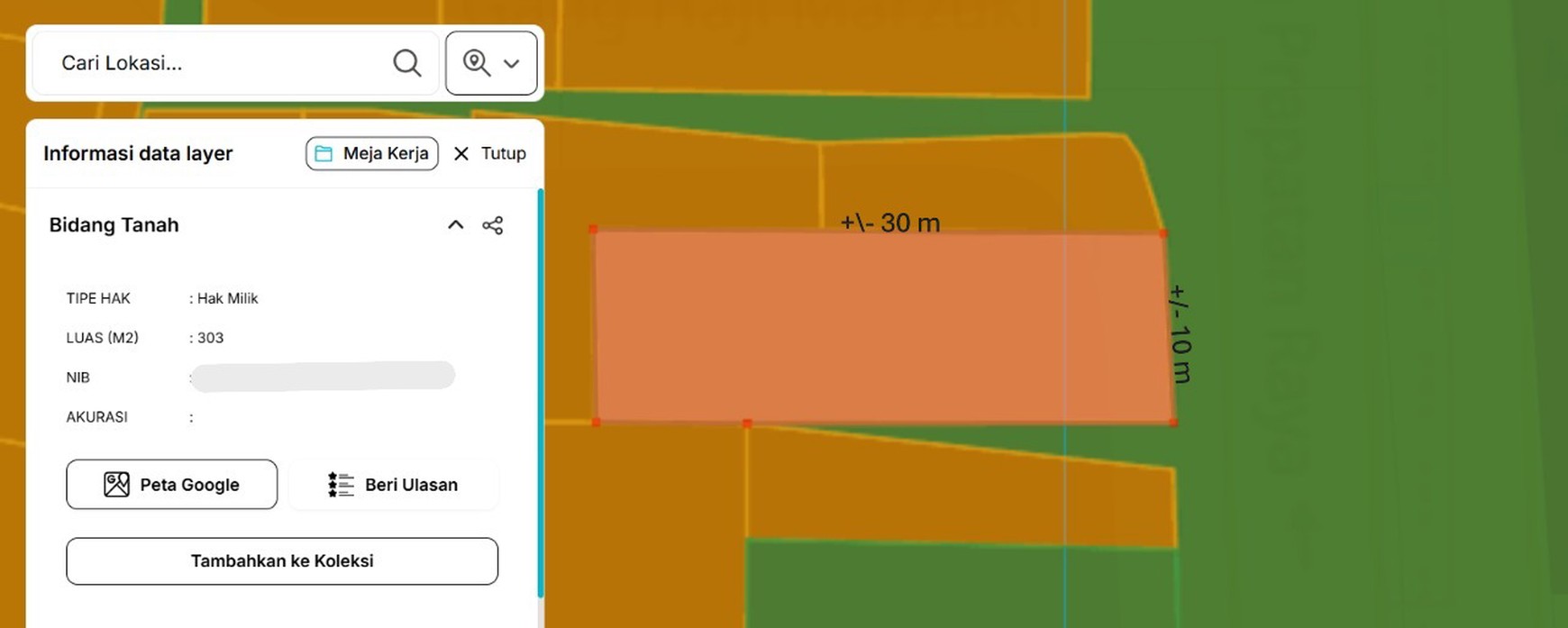Click the top-right vertex of highlighted parcel
The image size is (1568, 628).
tap(1163, 233)
